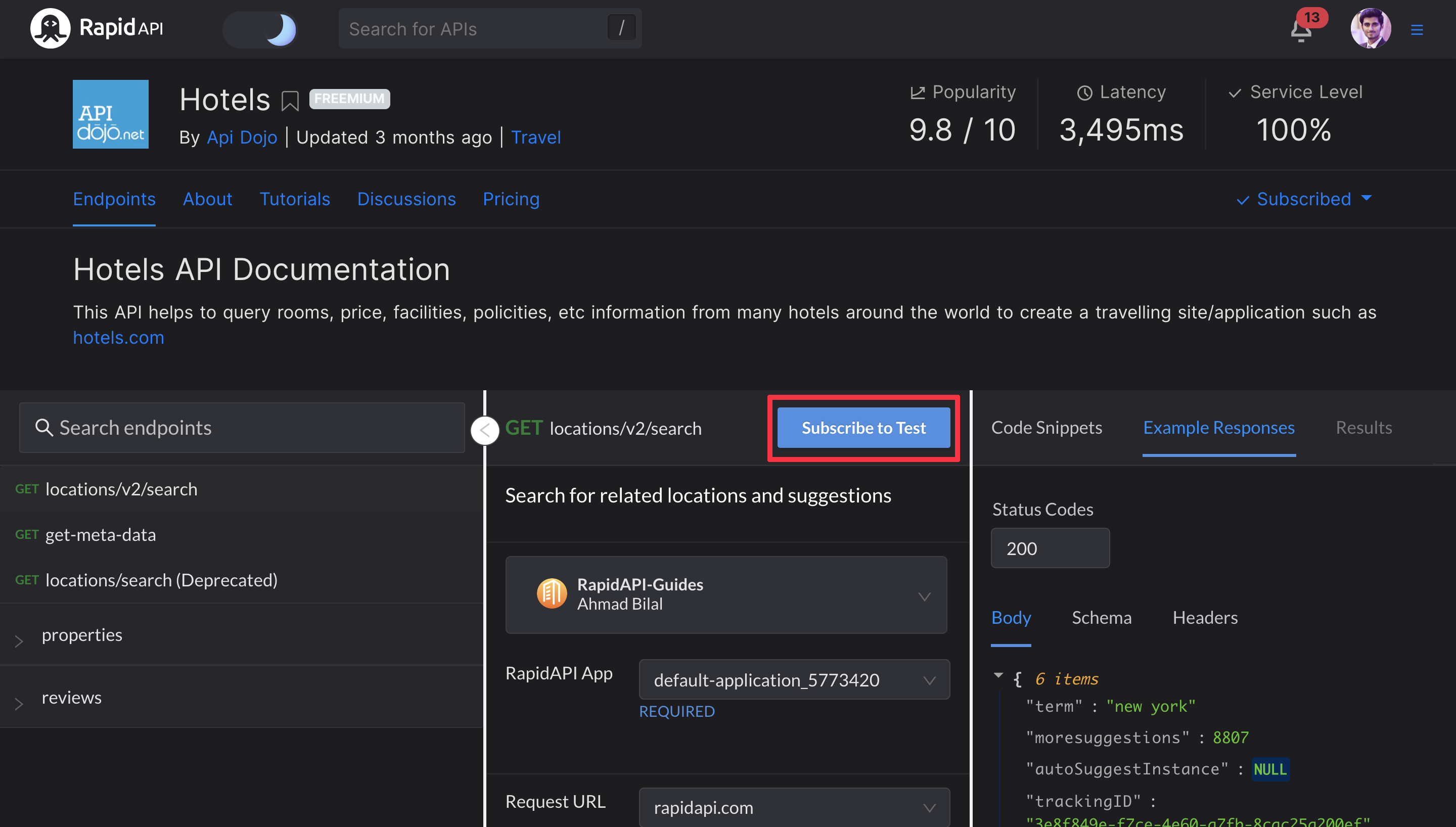This screenshot has width=1456, height=827.
Task: Click the user profile avatar
Action: pos(1370,28)
